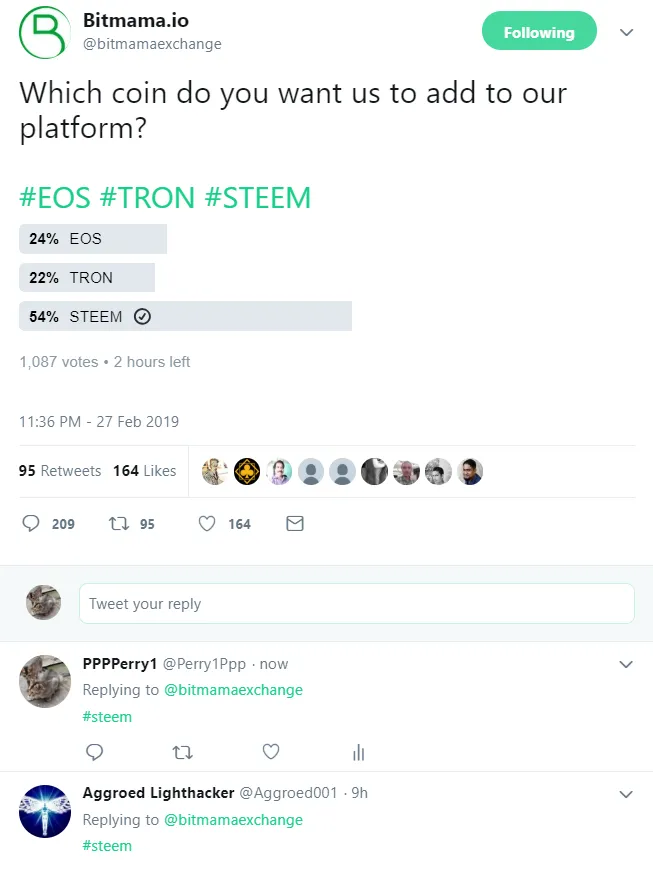The width and height of the screenshot is (653, 869).
Task: Click the Tweet your reply input field
Action: point(357,603)
